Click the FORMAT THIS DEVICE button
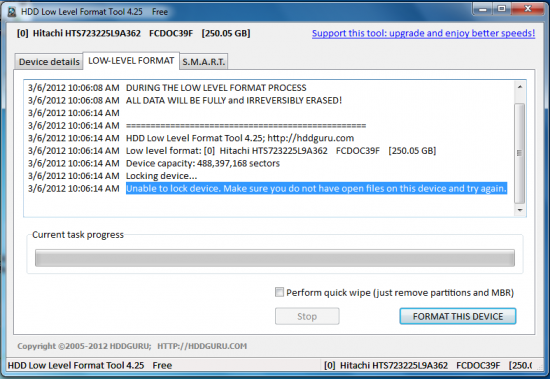This screenshot has height=379, width=550. point(458,316)
